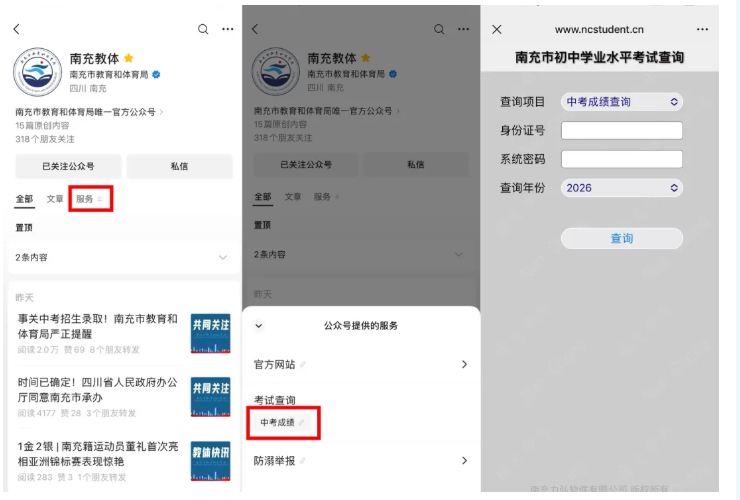Collapse 公众号提供的服务 sheet with down chevron
740x500 pixels.
click(x=259, y=326)
